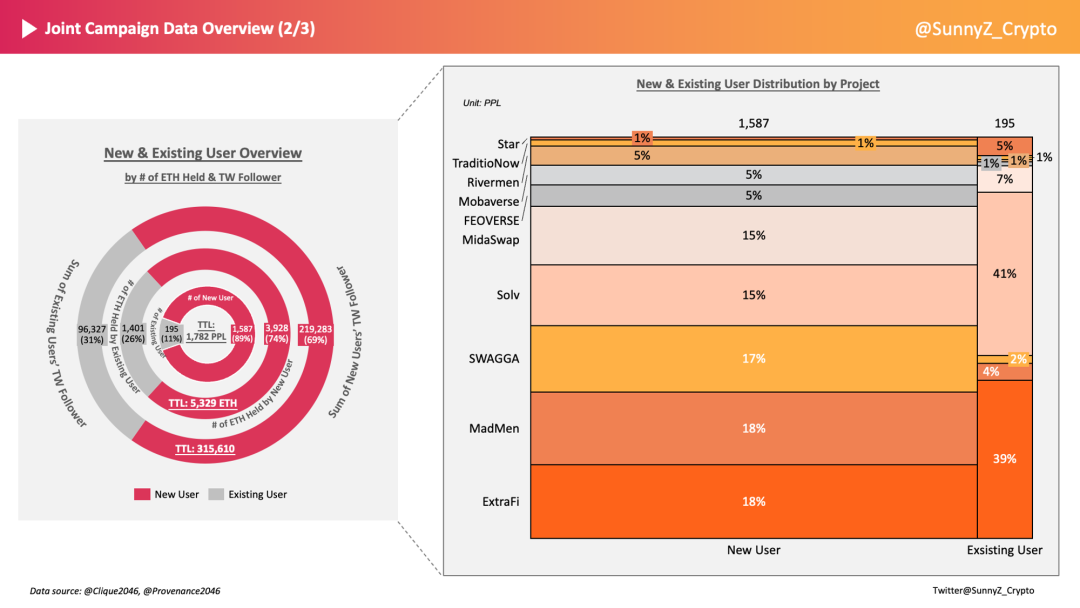Click the "1,587" total above the chart

coord(754,123)
